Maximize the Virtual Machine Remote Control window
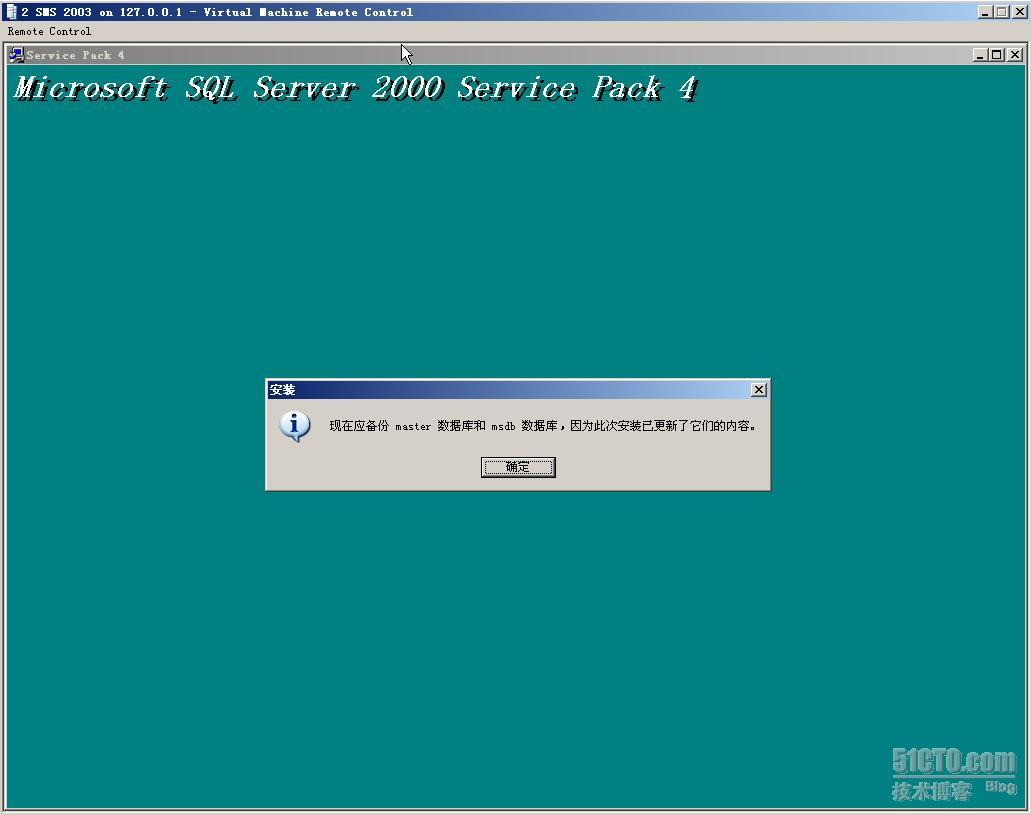Image resolution: width=1031 pixels, height=815 pixels. [1001, 12]
